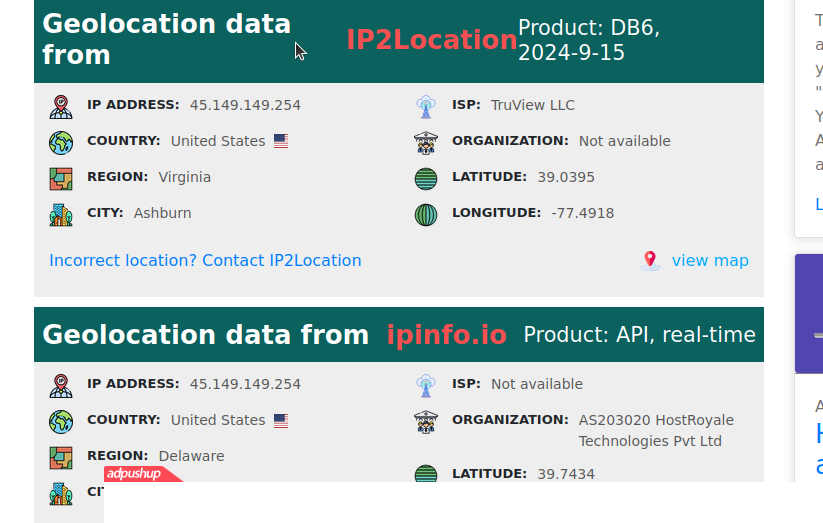Click the longitude globe icon beside -77.4918

(426, 215)
